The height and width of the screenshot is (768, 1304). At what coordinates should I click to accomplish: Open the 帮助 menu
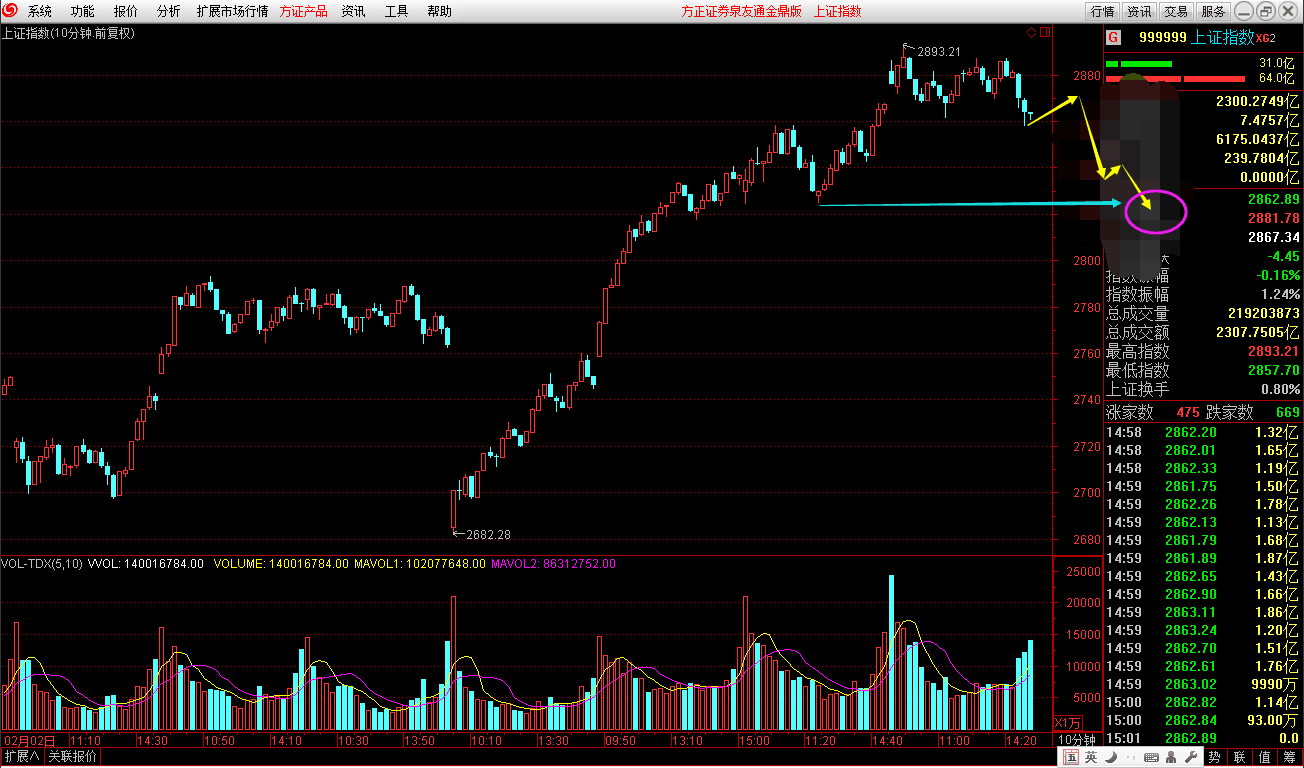click(439, 12)
